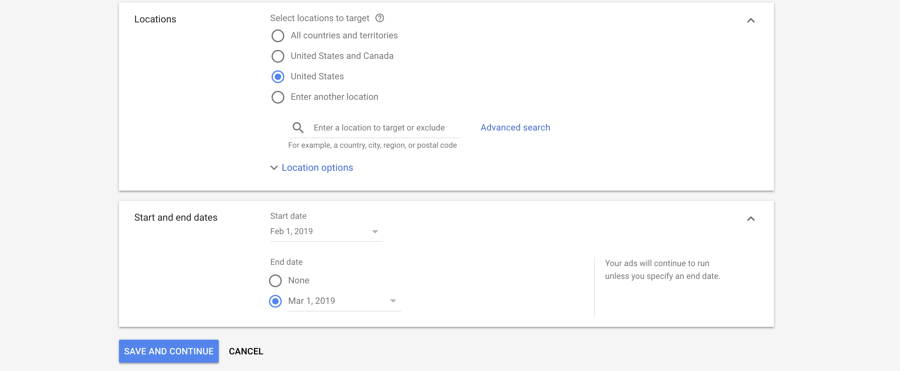Screen dimensions: 900x371
Task: Open the end date Mar 1, 2019 dropdown
Action: [x=344, y=301]
